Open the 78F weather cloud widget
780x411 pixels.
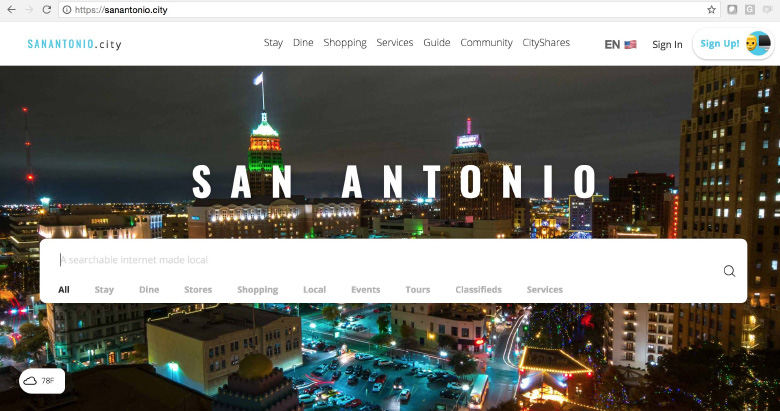point(42,381)
